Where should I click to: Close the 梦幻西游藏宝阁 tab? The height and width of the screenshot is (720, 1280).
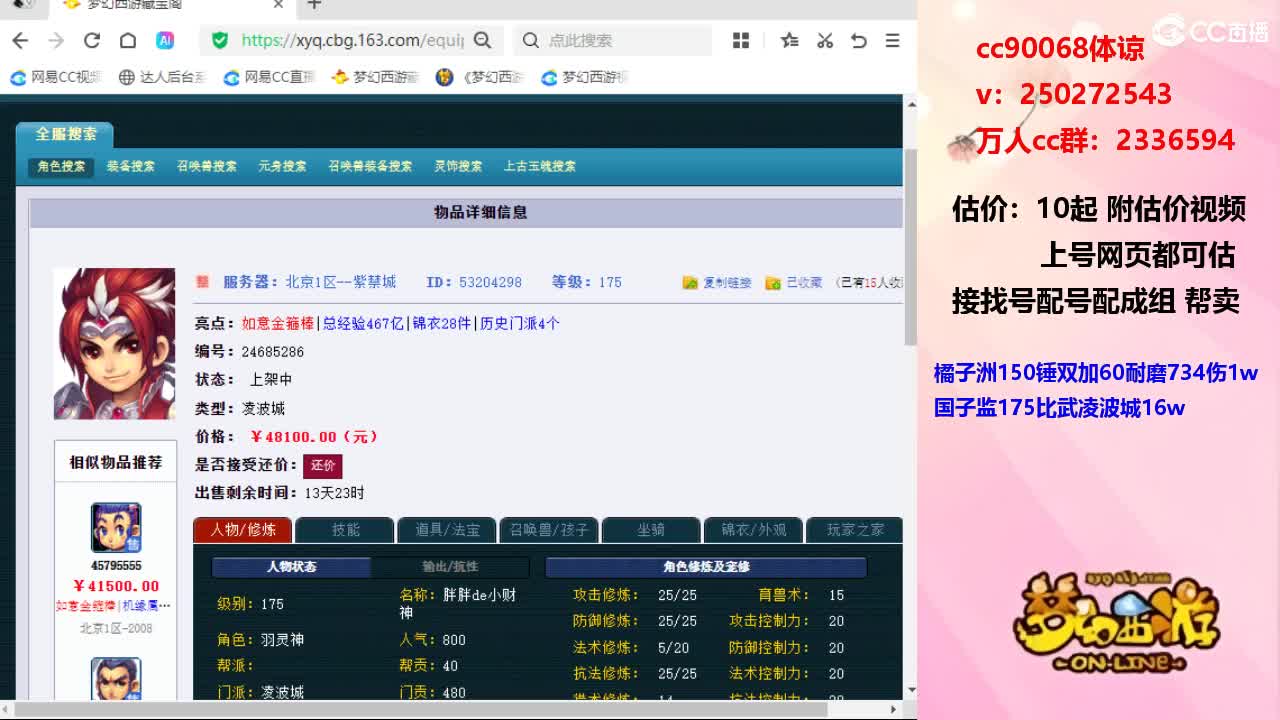(279, 5)
